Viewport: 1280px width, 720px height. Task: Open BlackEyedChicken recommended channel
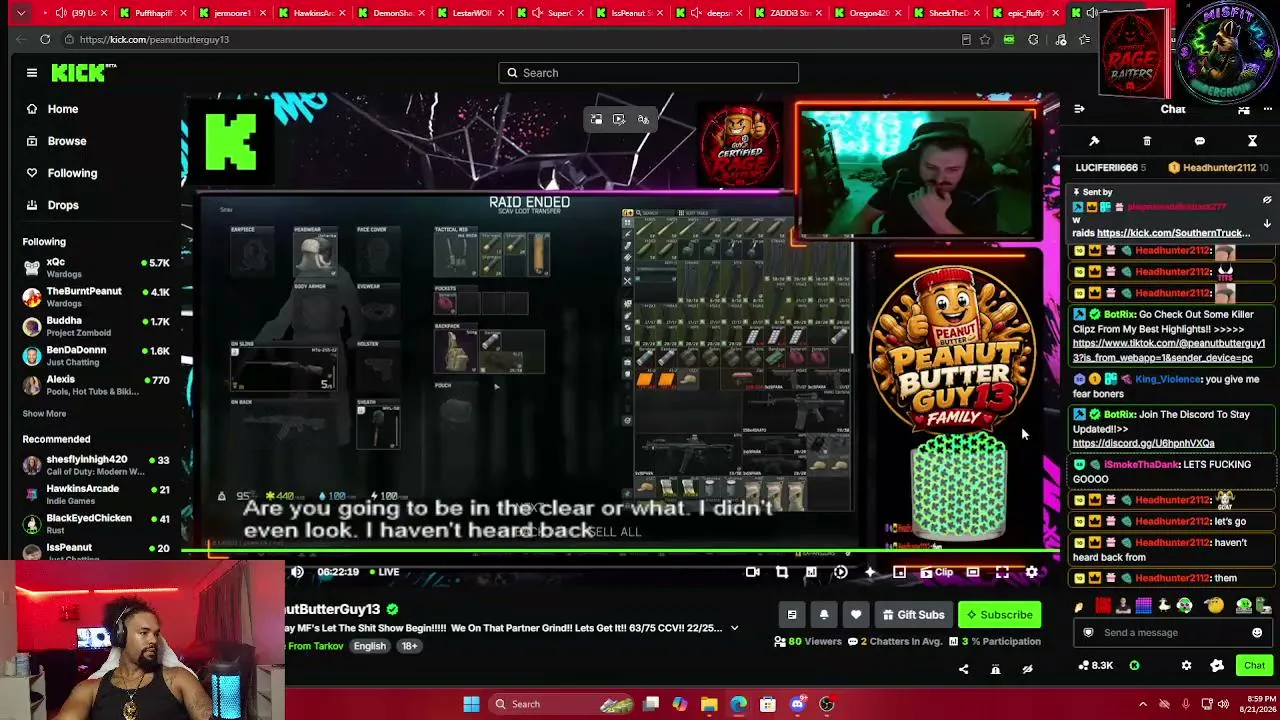[x=96, y=523]
